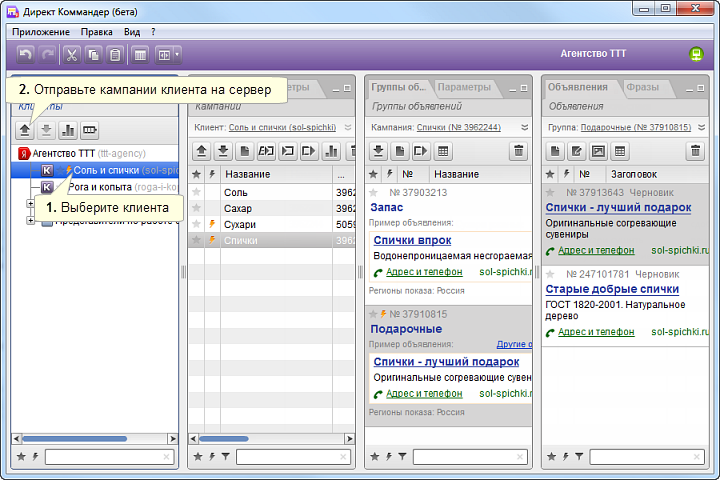Expand the tree node below Рога и копыта

point(30,203)
